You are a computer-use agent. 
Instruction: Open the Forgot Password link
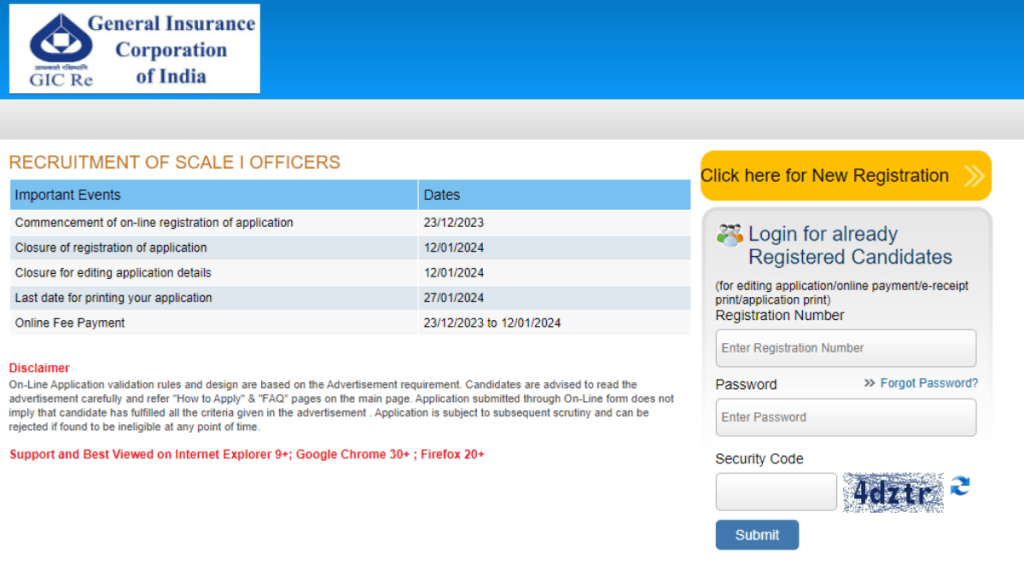[929, 383]
